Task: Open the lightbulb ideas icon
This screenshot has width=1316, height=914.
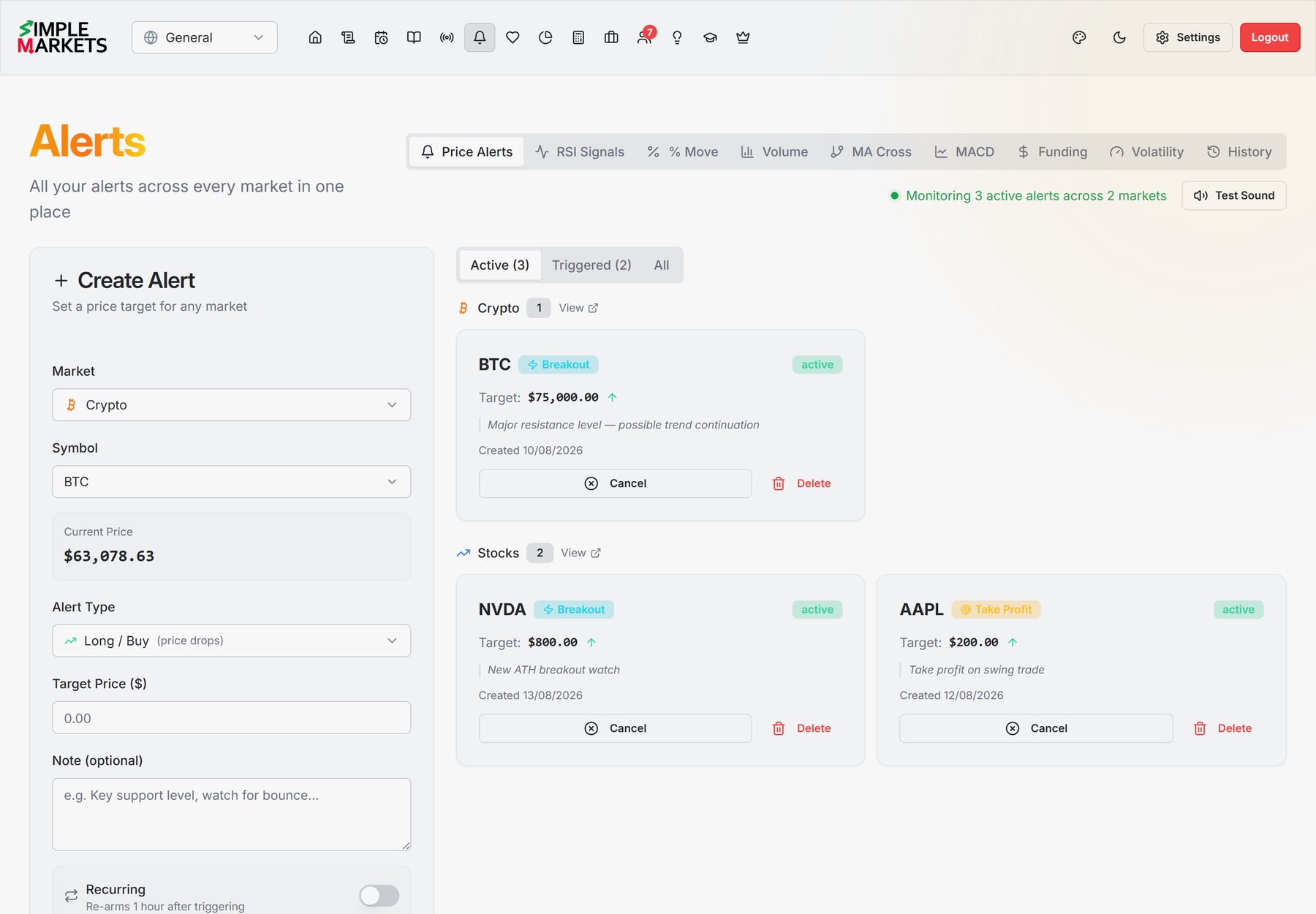Action: coord(677,37)
